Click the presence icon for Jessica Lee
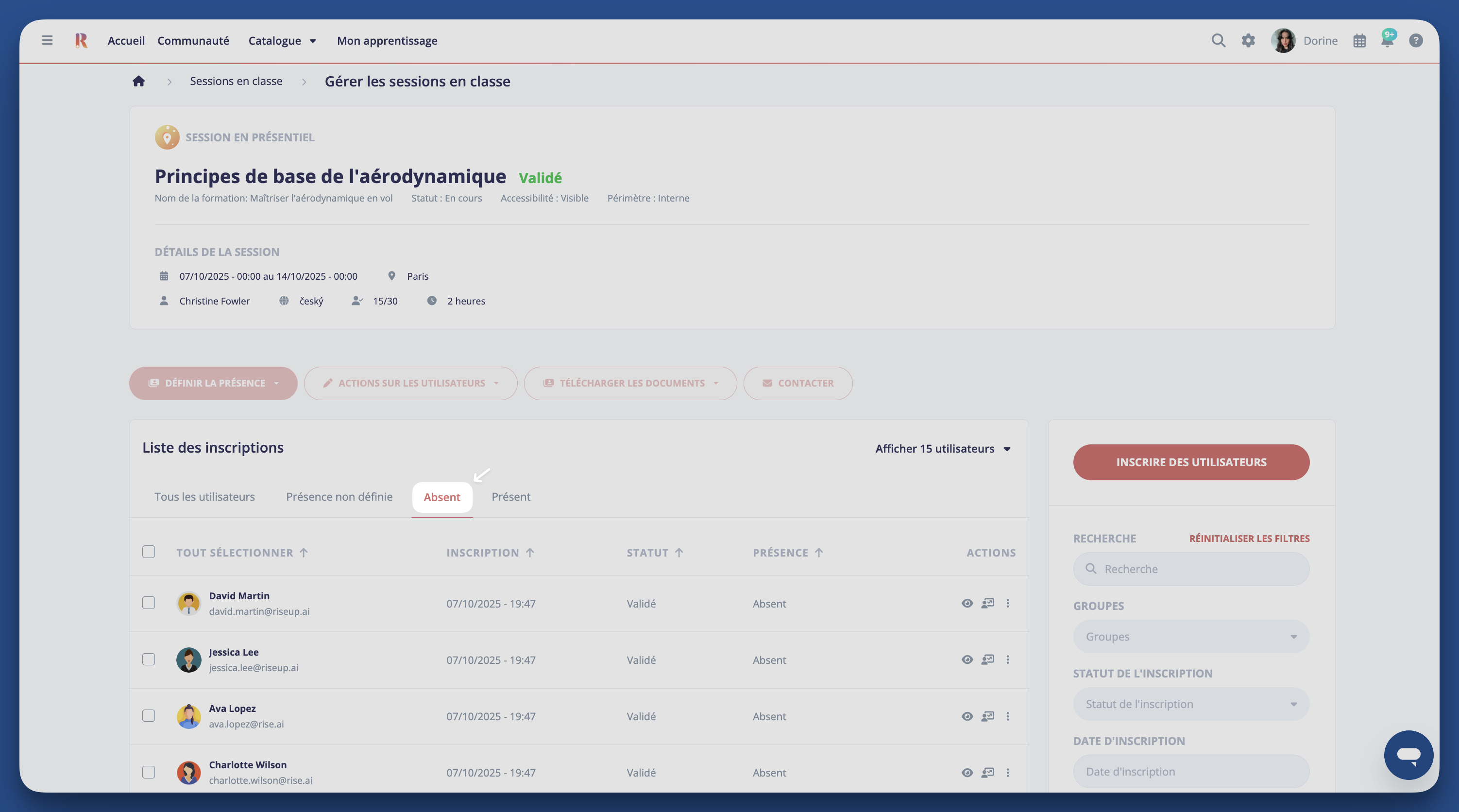The width and height of the screenshot is (1459, 812). pyautogui.click(x=988, y=660)
